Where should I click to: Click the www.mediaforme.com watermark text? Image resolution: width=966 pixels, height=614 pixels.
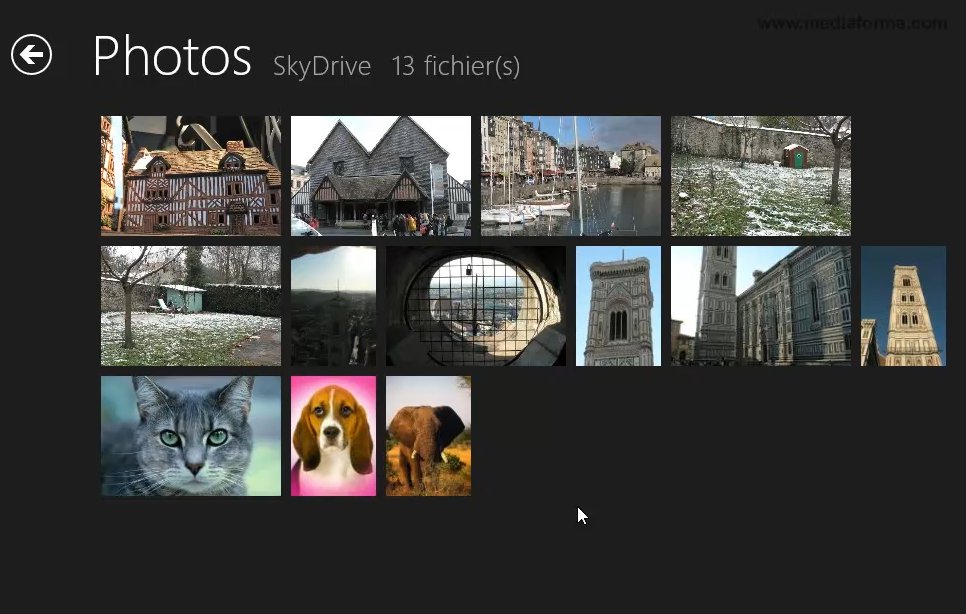tap(852, 23)
